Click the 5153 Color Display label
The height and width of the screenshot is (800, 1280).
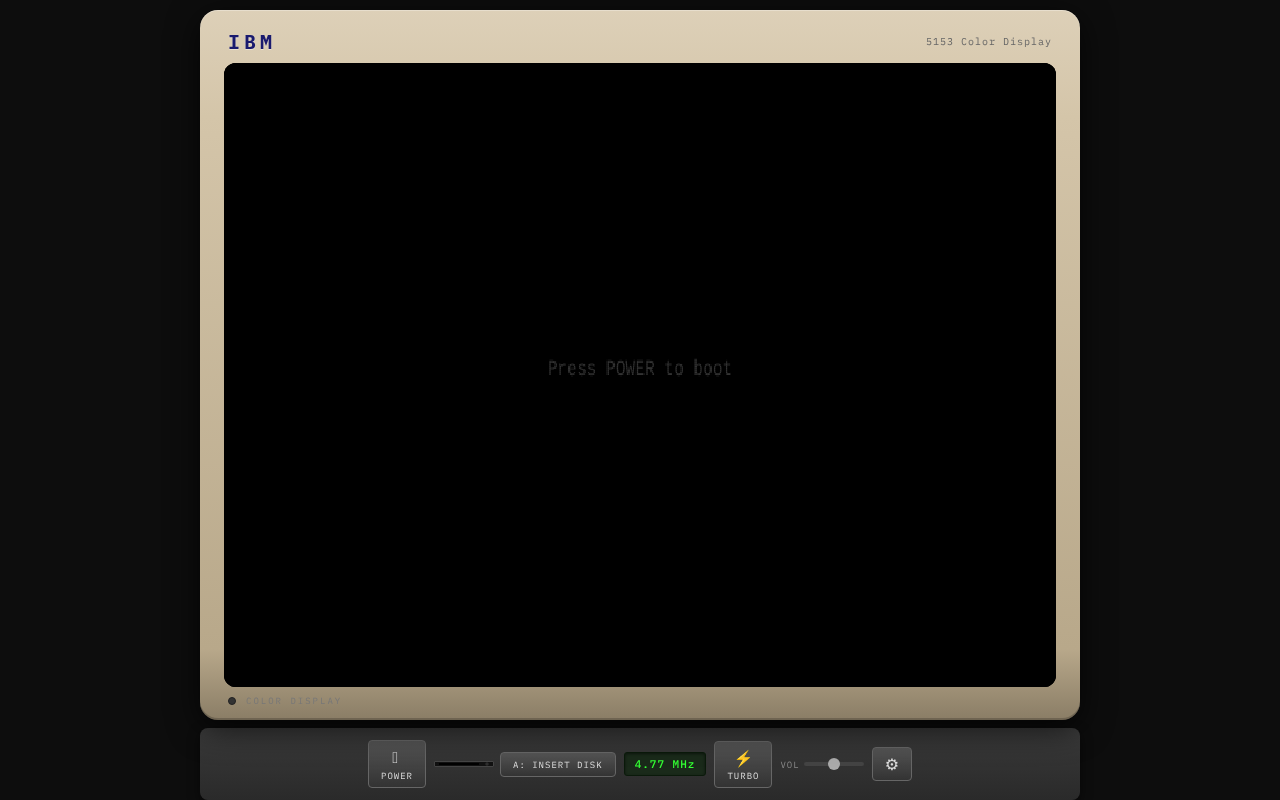(988, 42)
